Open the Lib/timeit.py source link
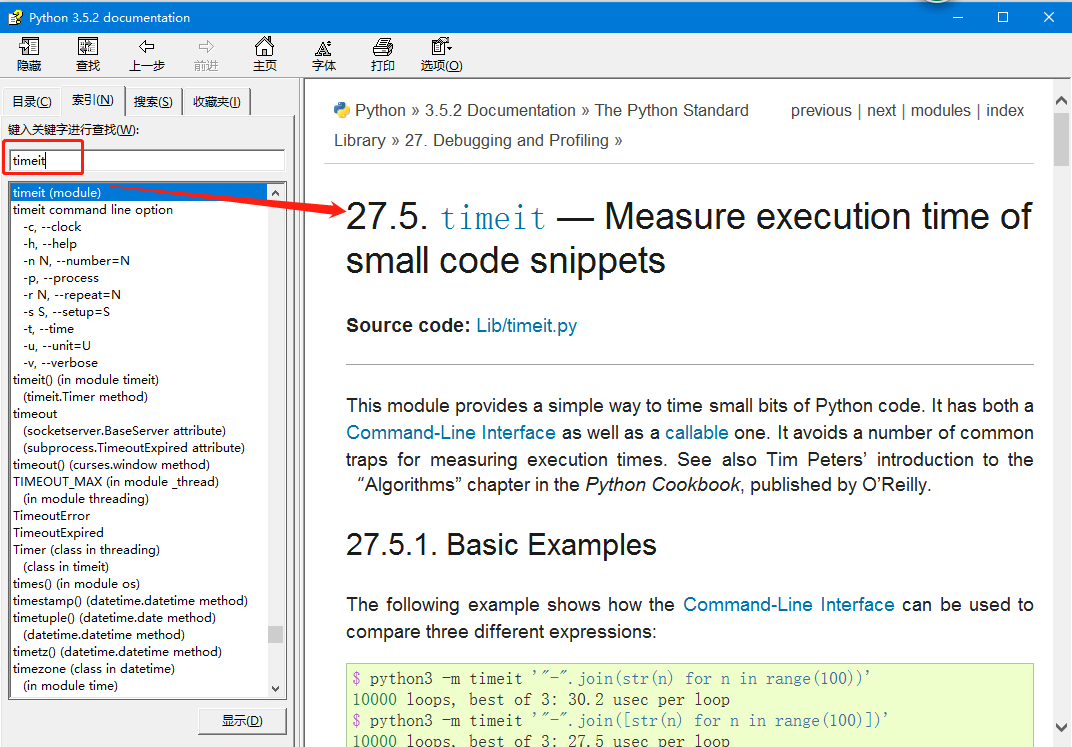The width and height of the screenshot is (1072, 747). pos(526,325)
